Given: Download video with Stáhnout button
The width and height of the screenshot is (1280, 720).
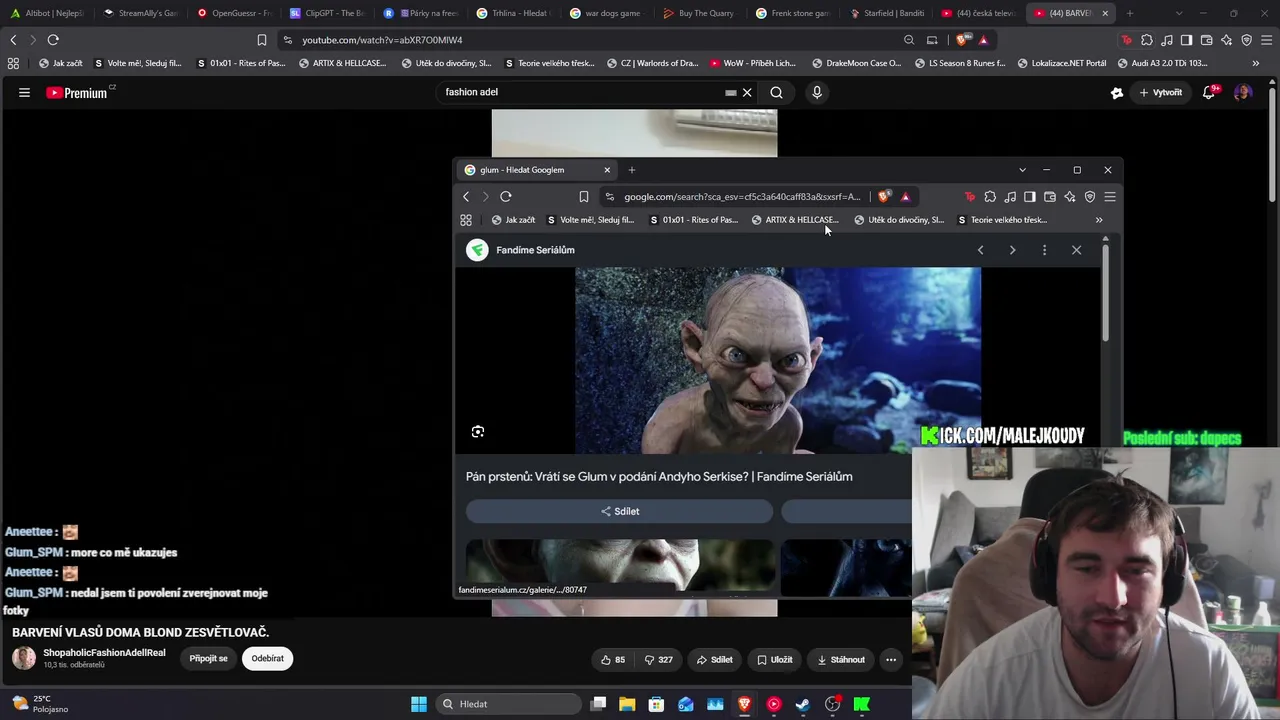Looking at the screenshot, I should click(840, 660).
